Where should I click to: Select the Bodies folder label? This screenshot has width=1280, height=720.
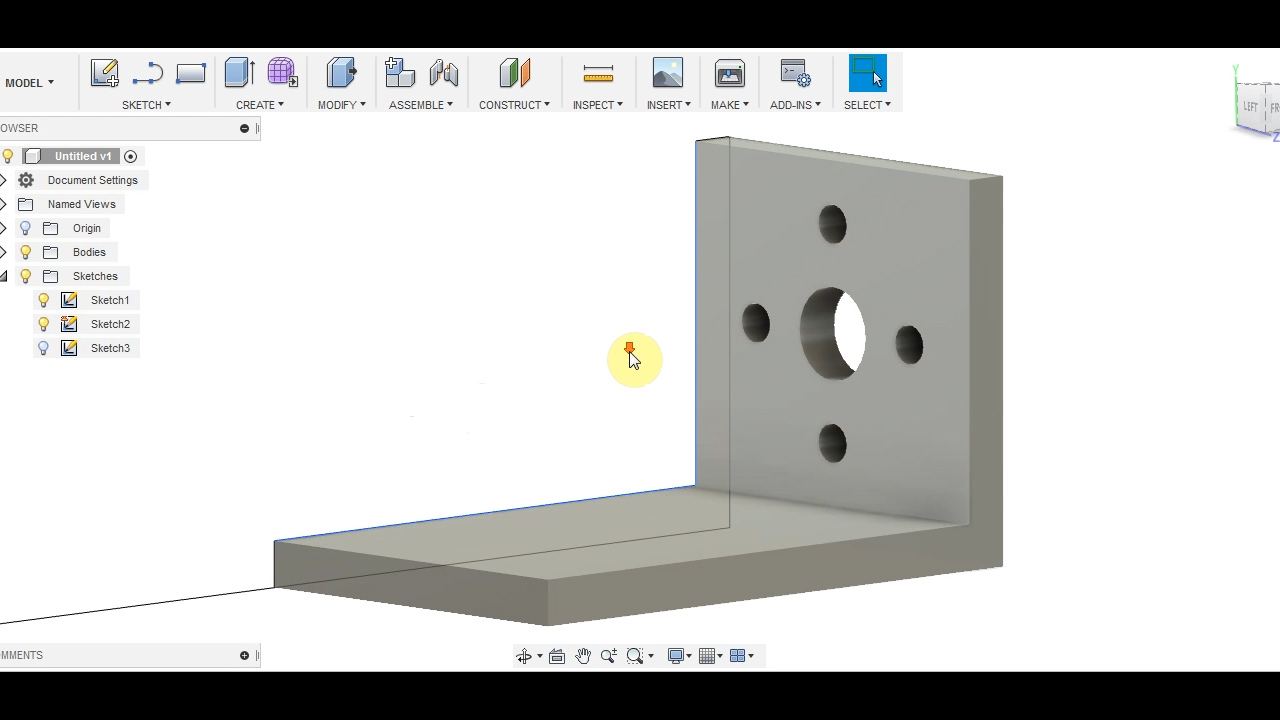click(x=89, y=252)
